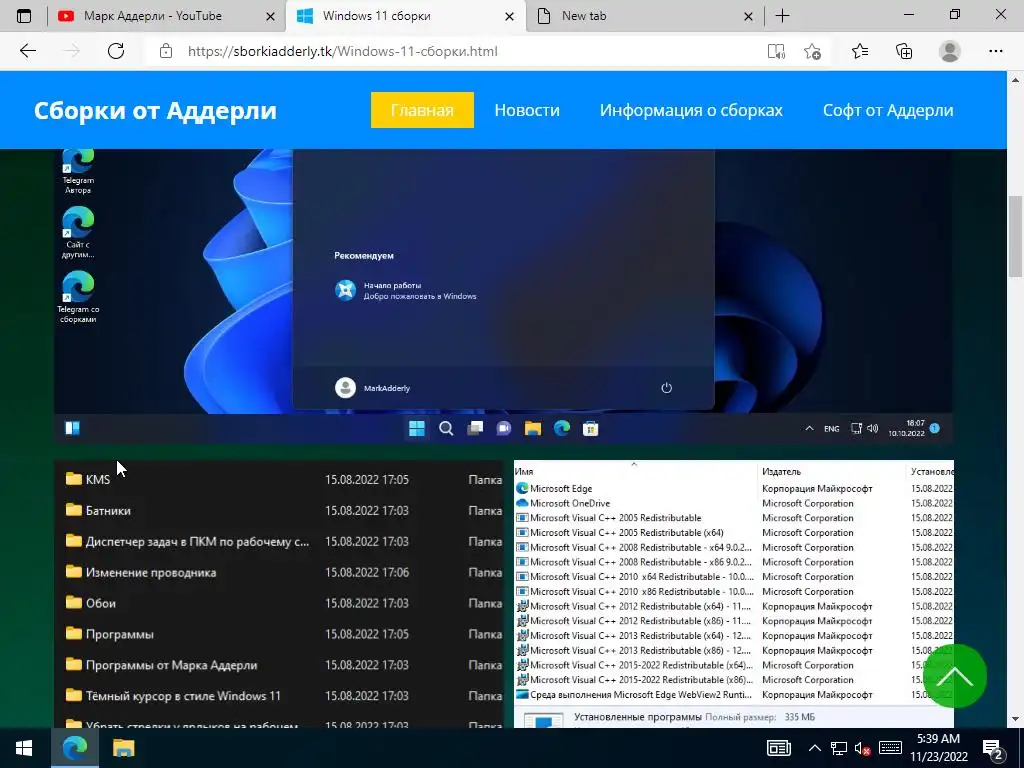Close the Марк Аддерли YouTube tab
This screenshot has height=768, width=1024.
tap(270, 16)
